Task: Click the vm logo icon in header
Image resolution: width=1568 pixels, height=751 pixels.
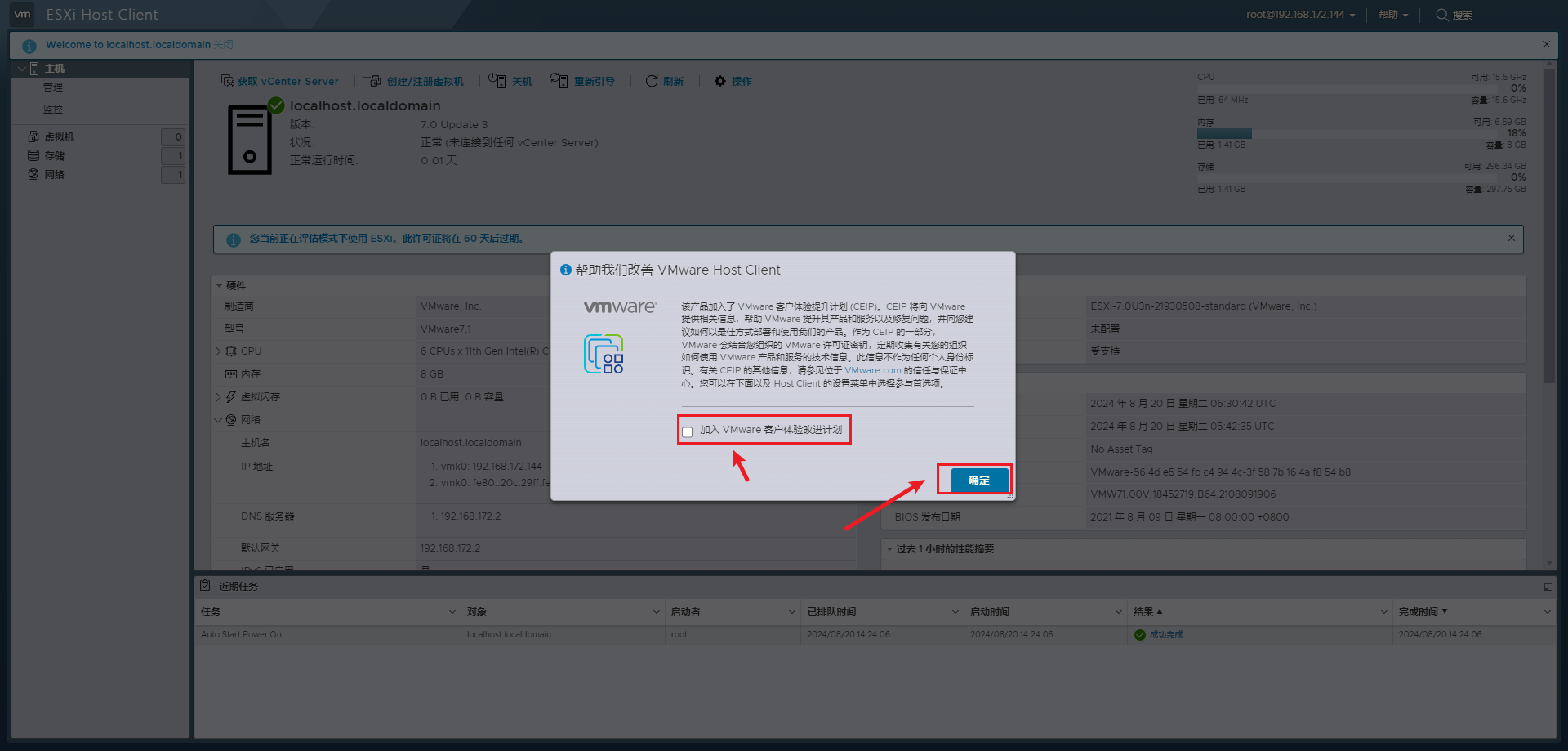Action: [x=22, y=14]
